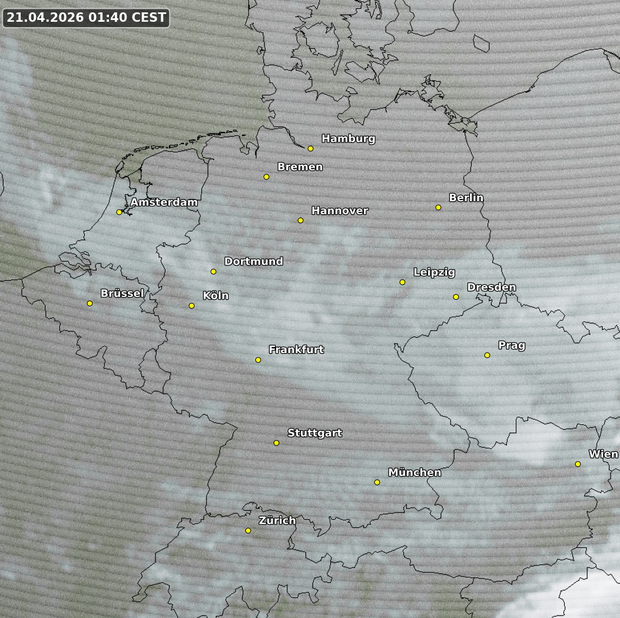Image resolution: width=620 pixels, height=618 pixels.
Task: Select the Leipzig city label
Action: point(434,272)
